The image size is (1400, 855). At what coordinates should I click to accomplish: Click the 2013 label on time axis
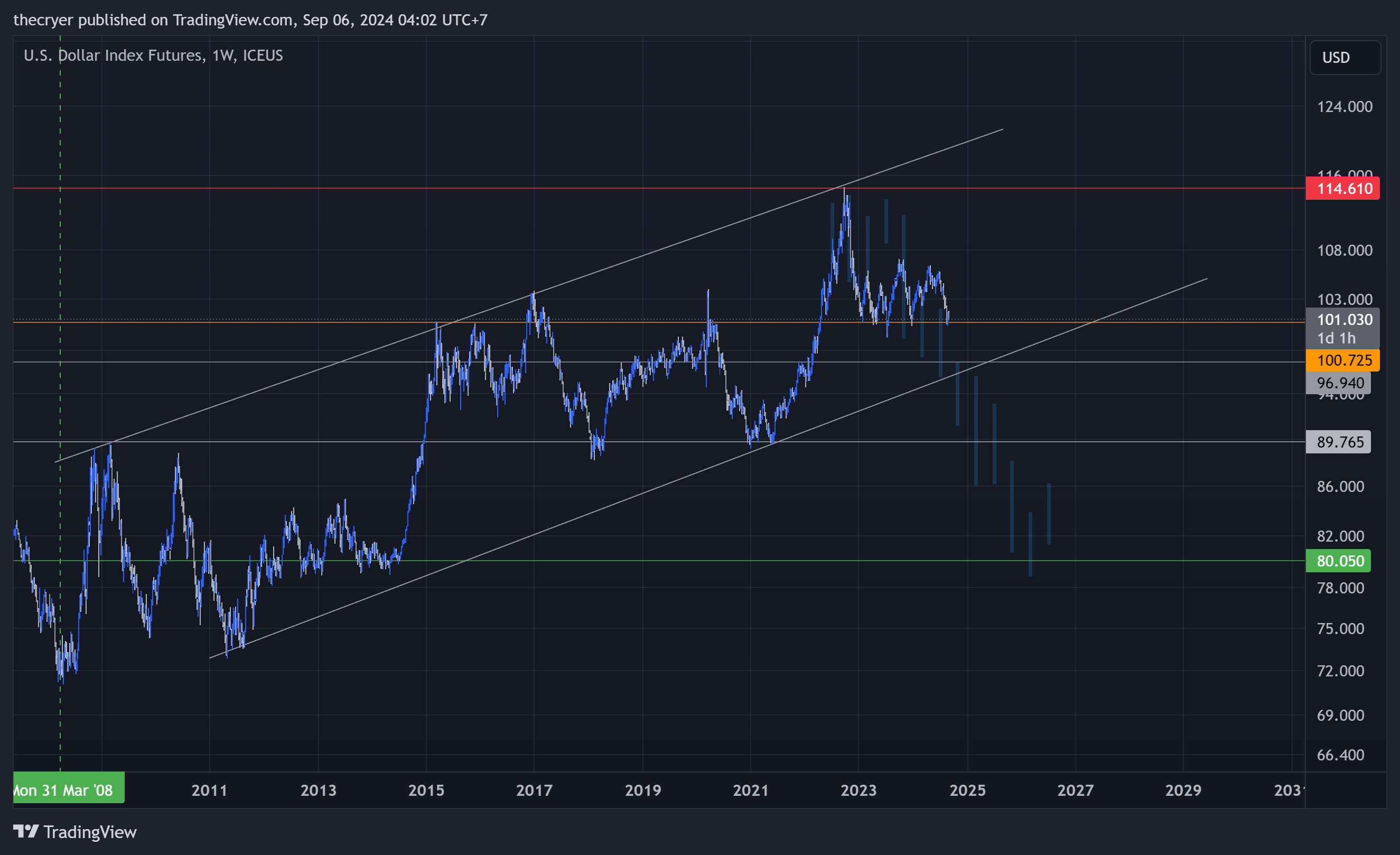point(318,789)
